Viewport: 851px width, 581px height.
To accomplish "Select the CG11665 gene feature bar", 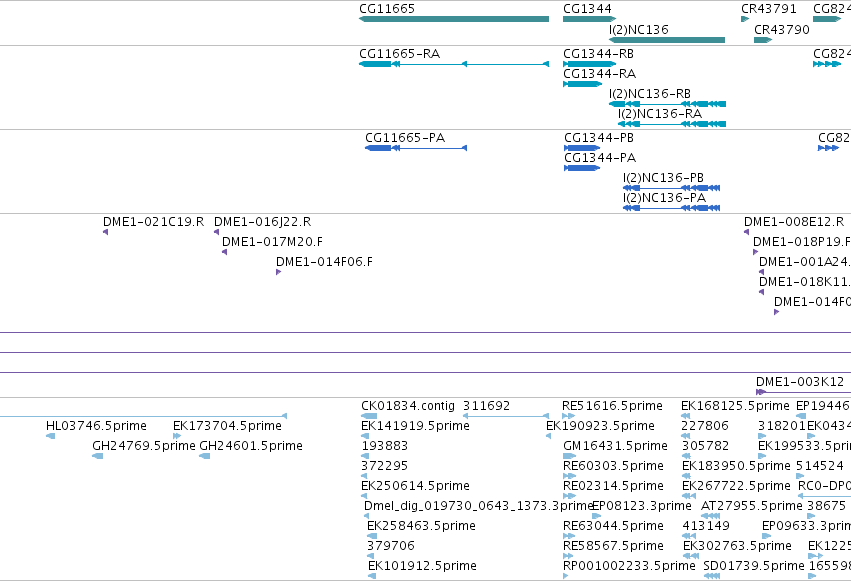I will click(454, 19).
